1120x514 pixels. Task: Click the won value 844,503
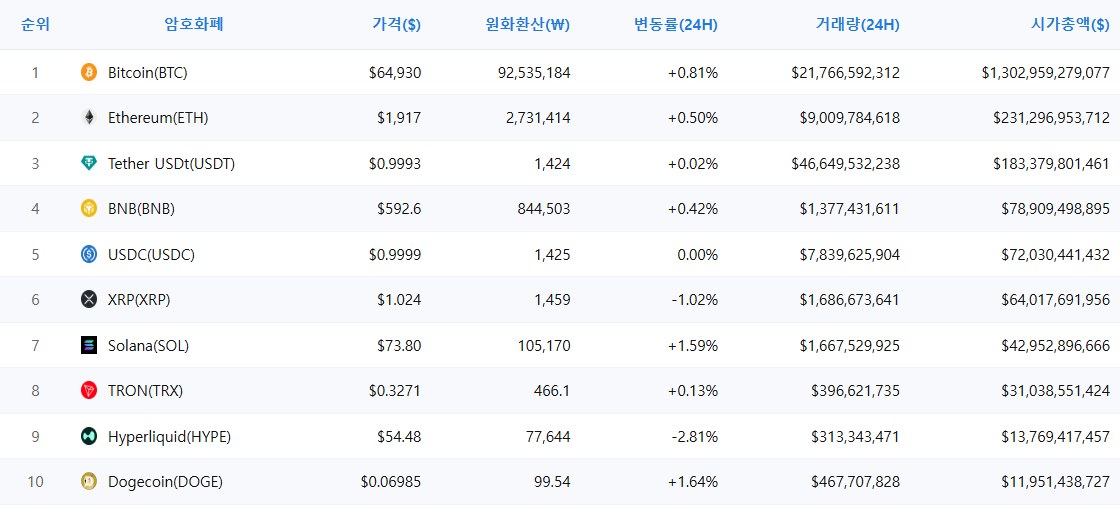(x=544, y=208)
